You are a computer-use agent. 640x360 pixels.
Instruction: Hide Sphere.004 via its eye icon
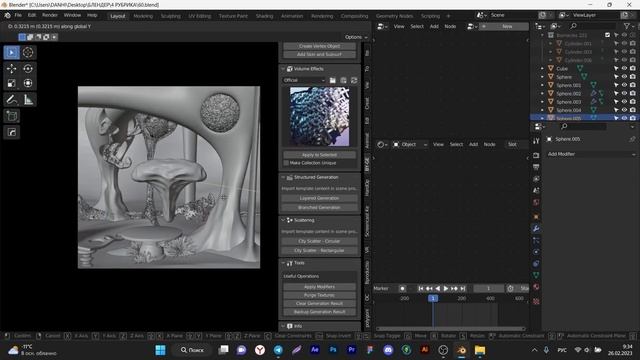[x=624, y=110]
